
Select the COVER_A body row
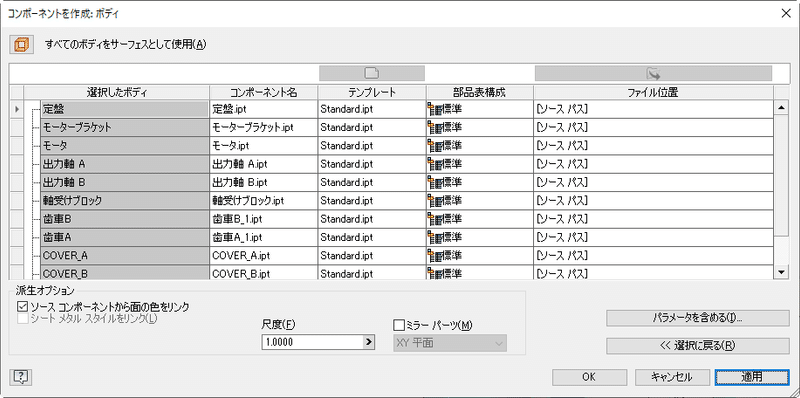tap(125, 256)
